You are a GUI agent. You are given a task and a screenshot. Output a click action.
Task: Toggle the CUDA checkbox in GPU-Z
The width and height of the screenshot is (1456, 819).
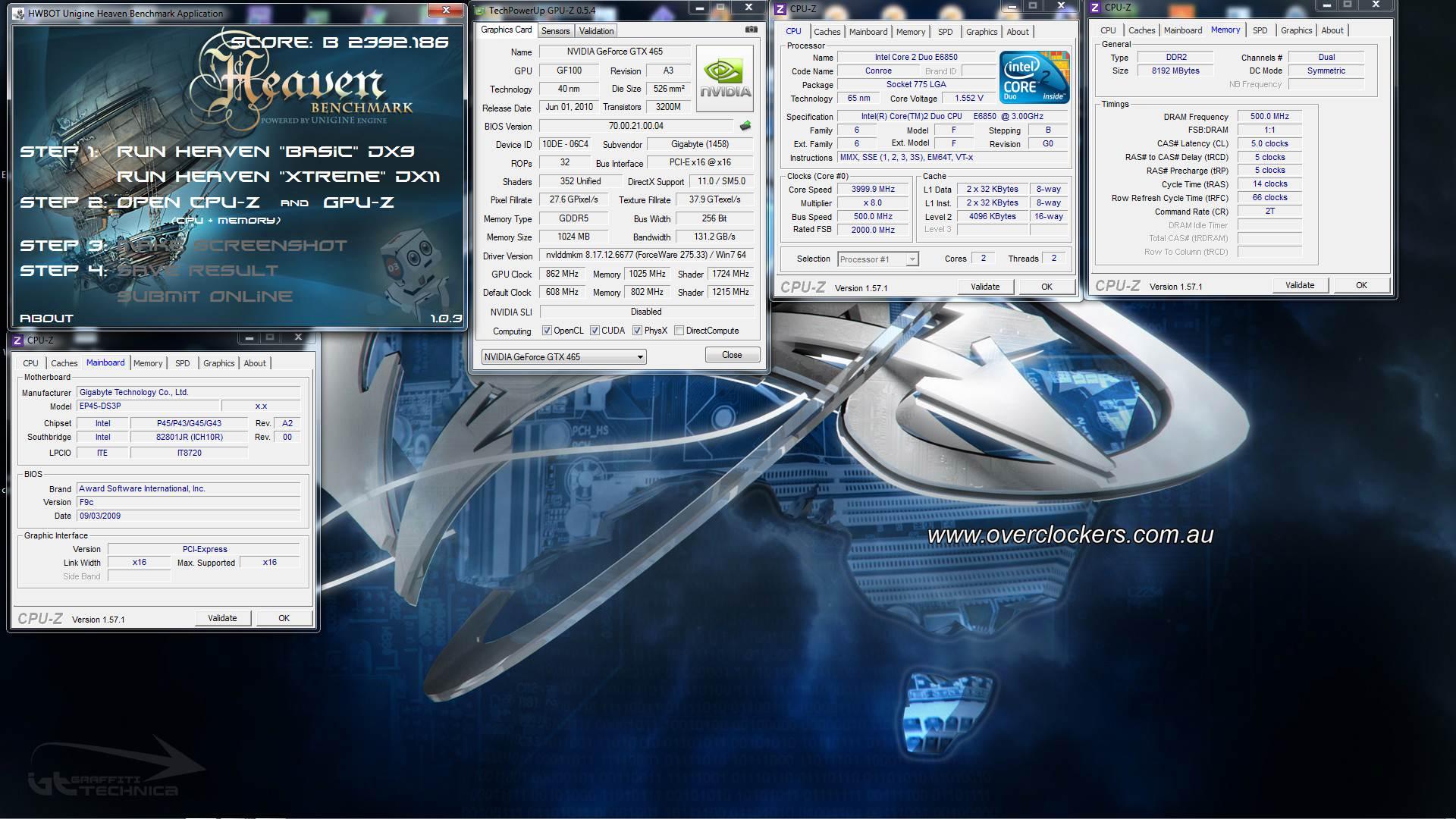pyautogui.click(x=595, y=331)
